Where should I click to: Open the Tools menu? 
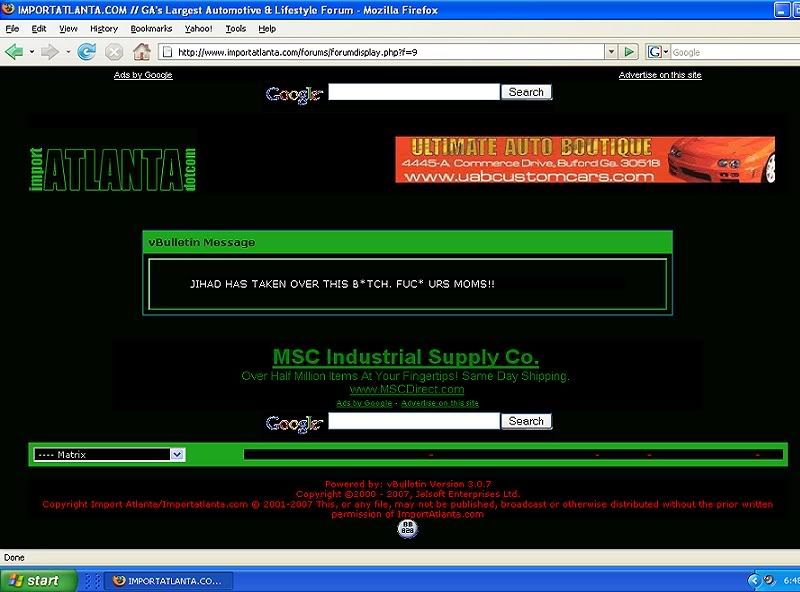coord(235,29)
